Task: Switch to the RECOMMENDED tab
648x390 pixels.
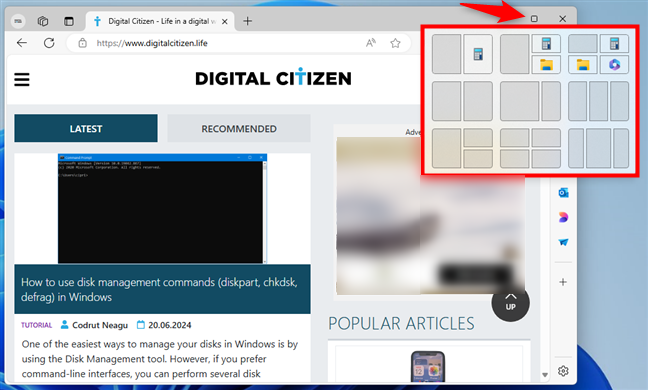Action: click(239, 128)
